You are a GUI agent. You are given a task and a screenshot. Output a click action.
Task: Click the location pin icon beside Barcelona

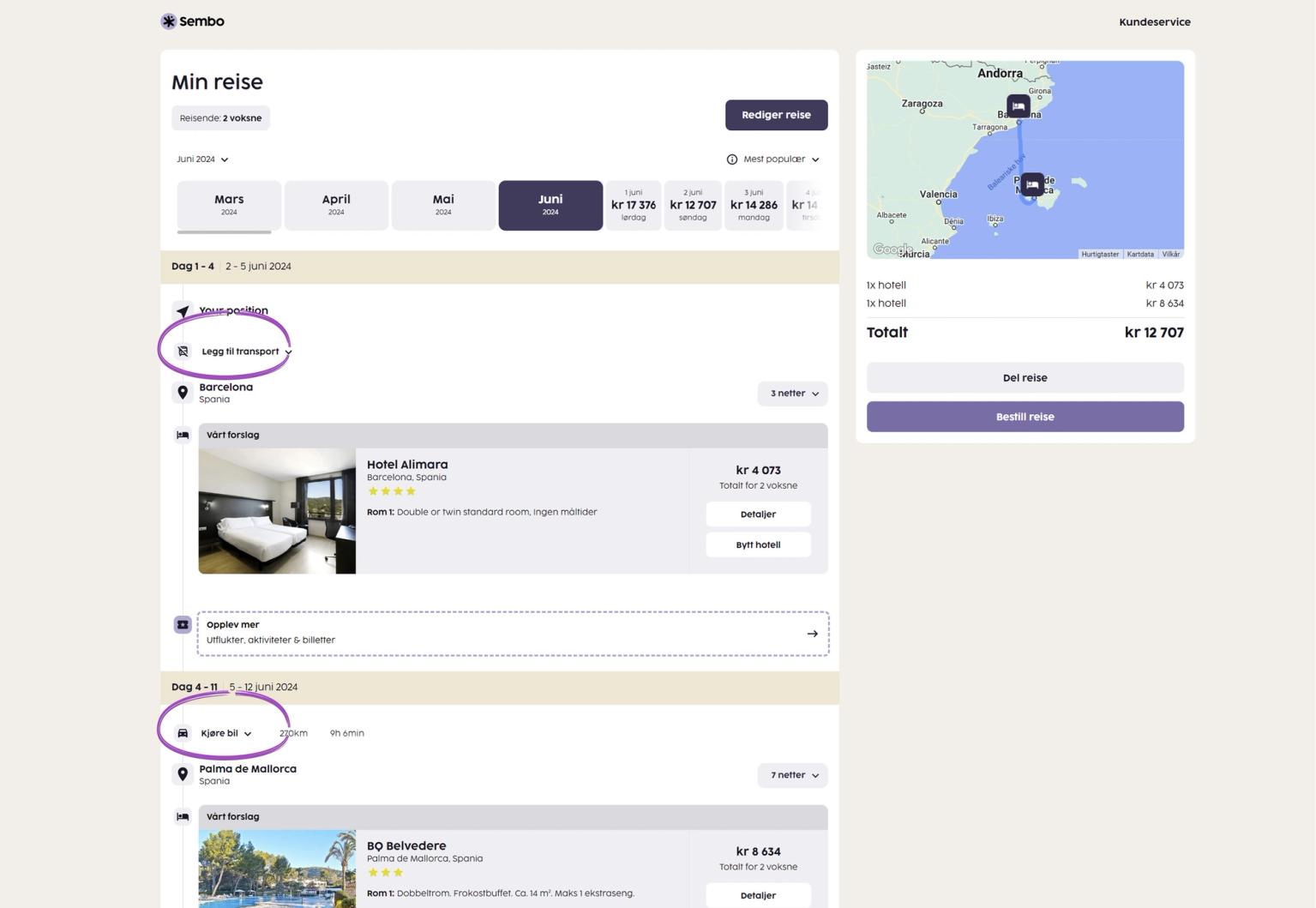pos(183,393)
